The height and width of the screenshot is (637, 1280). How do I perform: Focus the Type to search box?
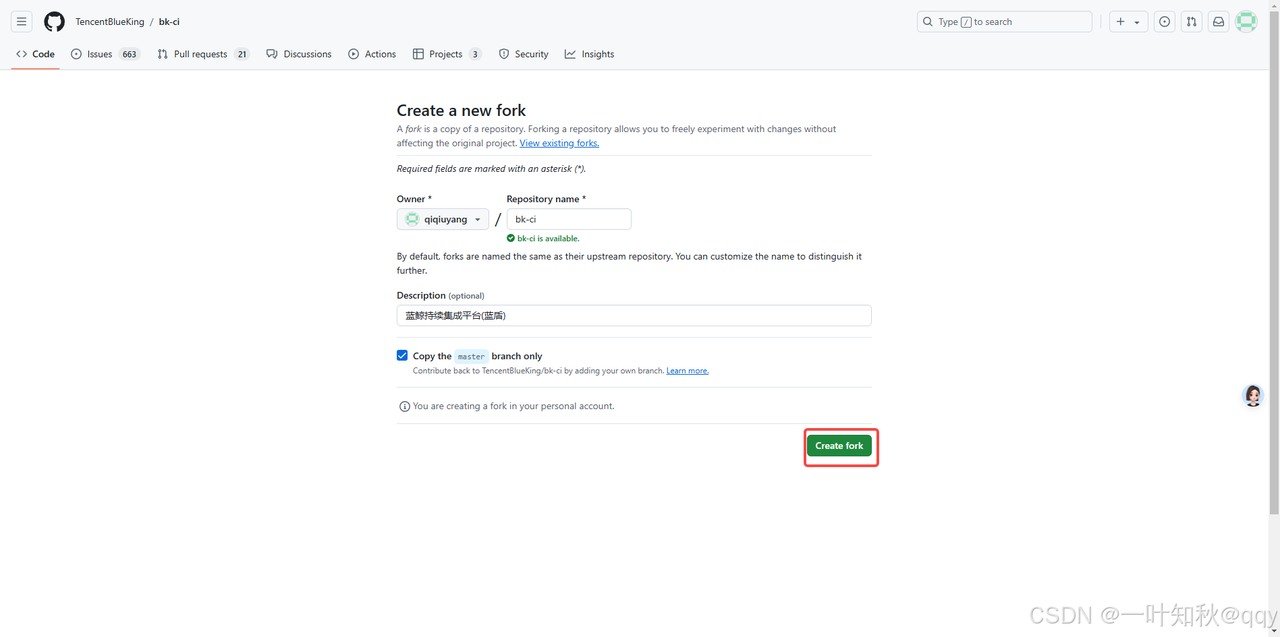click(x=1004, y=21)
